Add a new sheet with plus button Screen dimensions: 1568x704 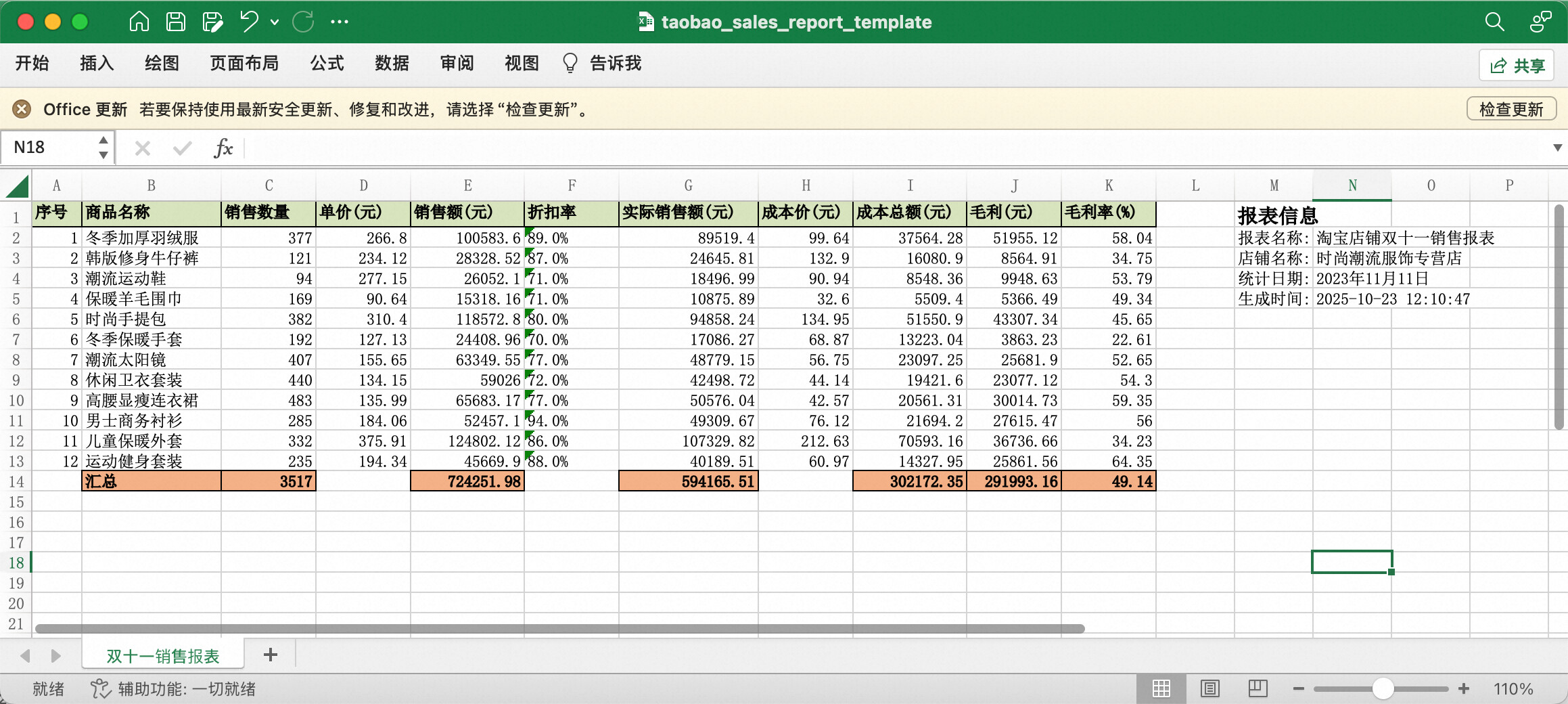pyautogui.click(x=271, y=655)
